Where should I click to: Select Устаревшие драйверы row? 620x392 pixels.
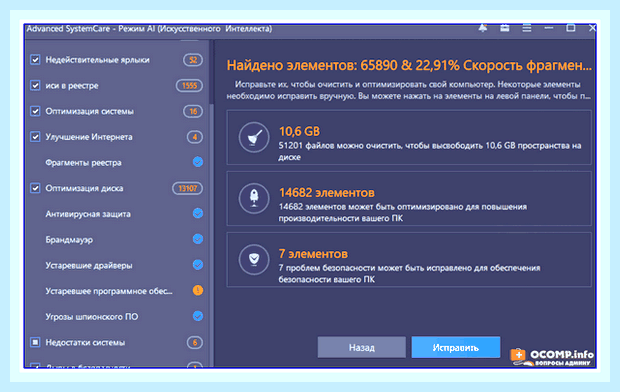[x=117, y=265]
